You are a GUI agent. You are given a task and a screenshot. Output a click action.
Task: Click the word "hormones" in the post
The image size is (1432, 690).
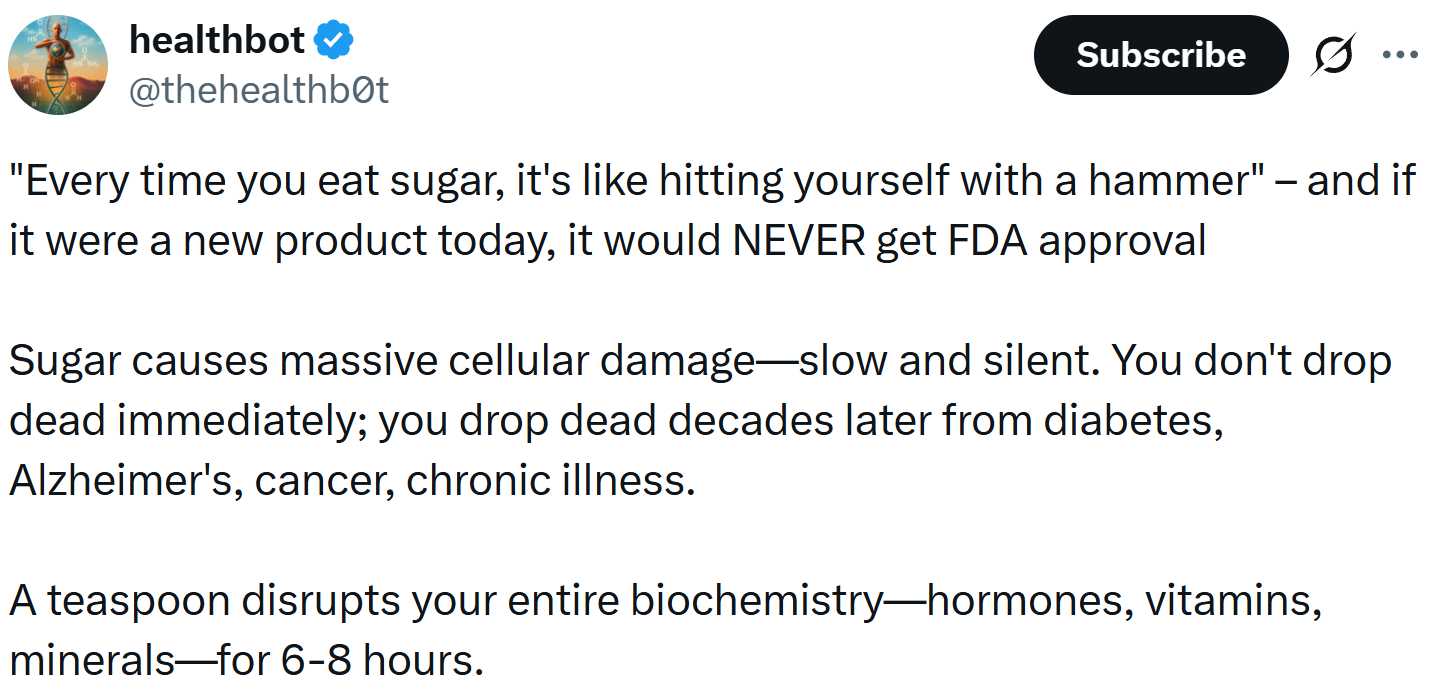(x=1027, y=601)
